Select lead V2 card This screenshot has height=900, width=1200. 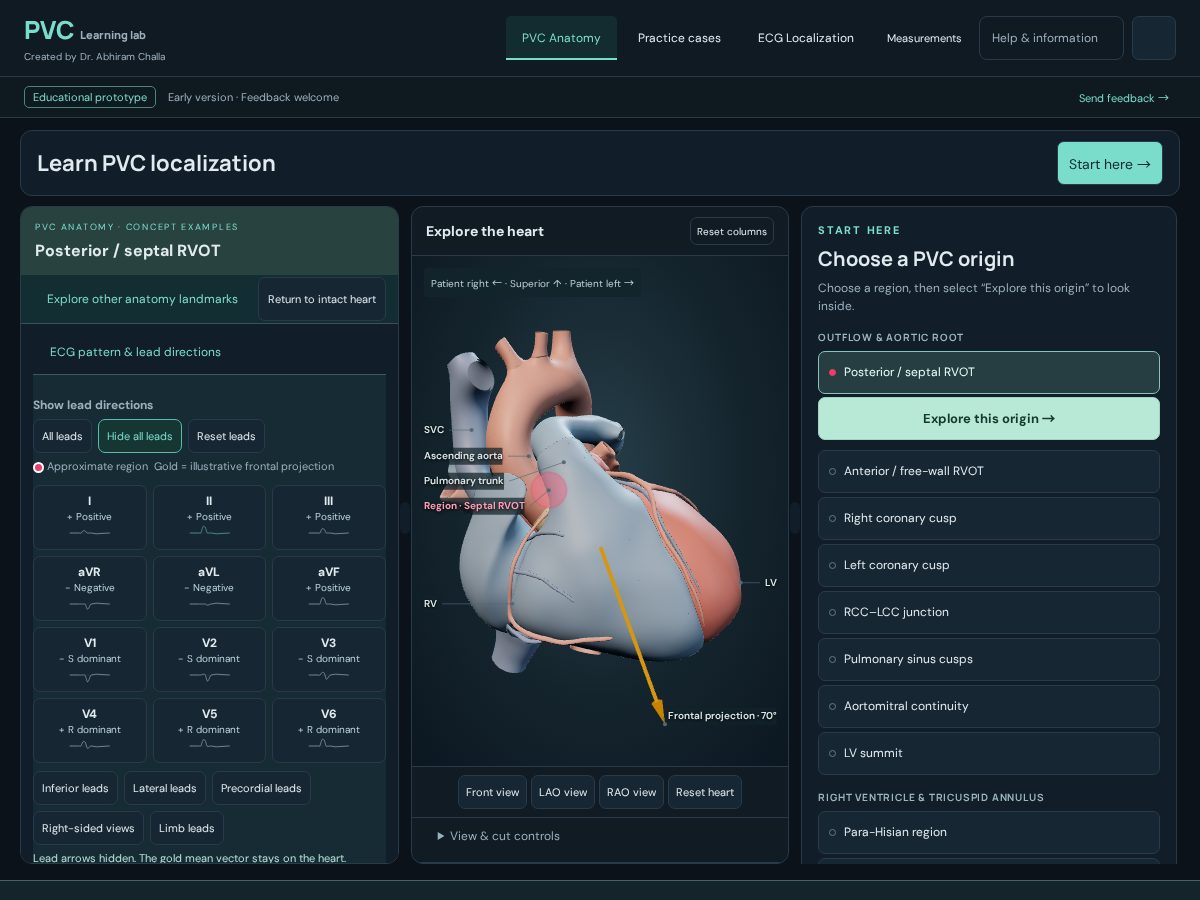(x=209, y=659)
